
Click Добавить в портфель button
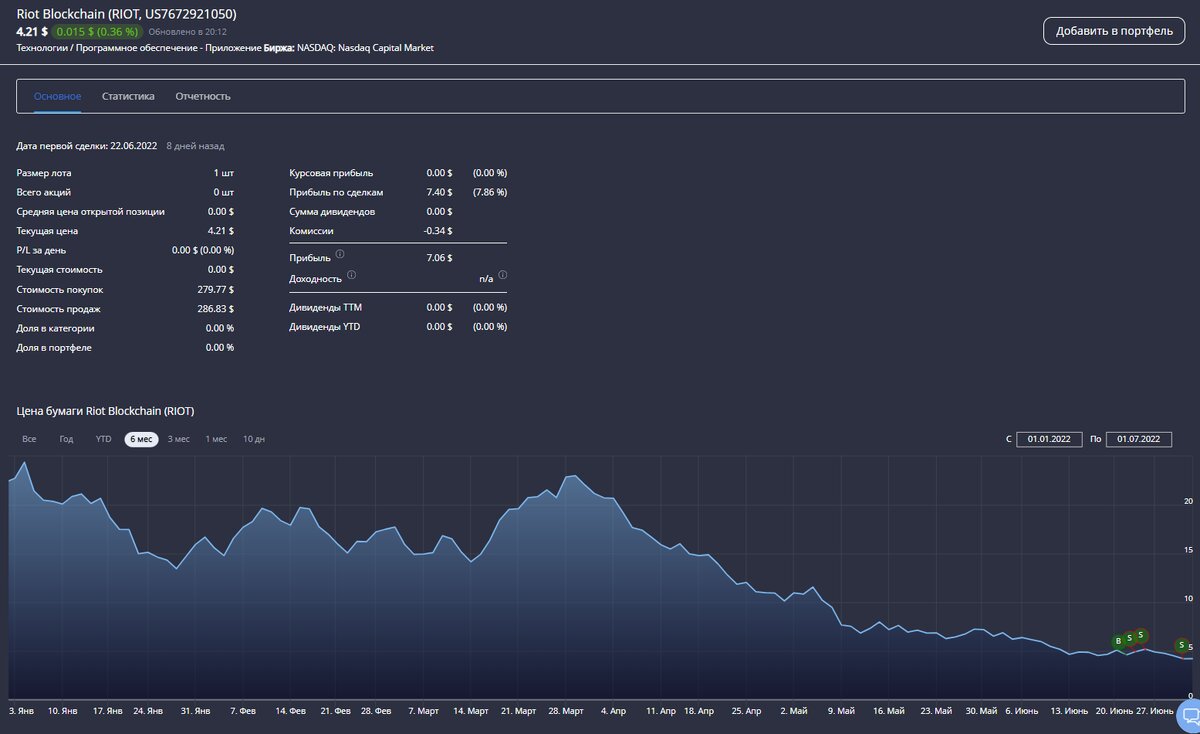click(x=1114, y=31)
